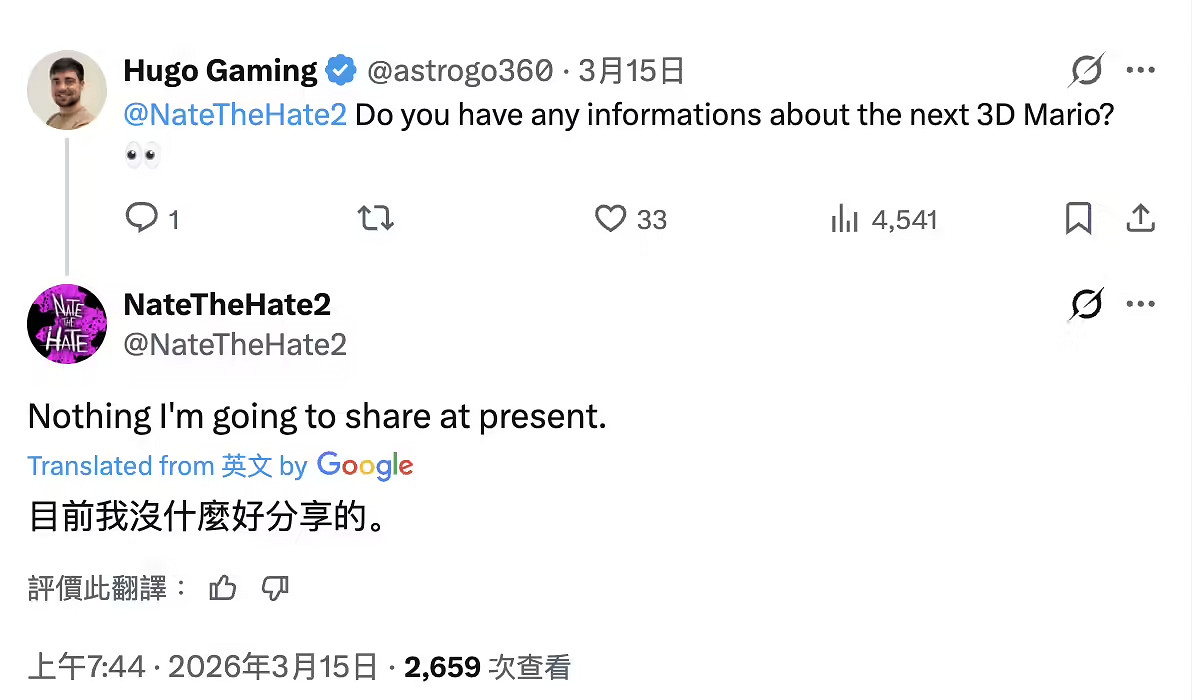Click the Google link in the translation credit

tap(364, 465)
